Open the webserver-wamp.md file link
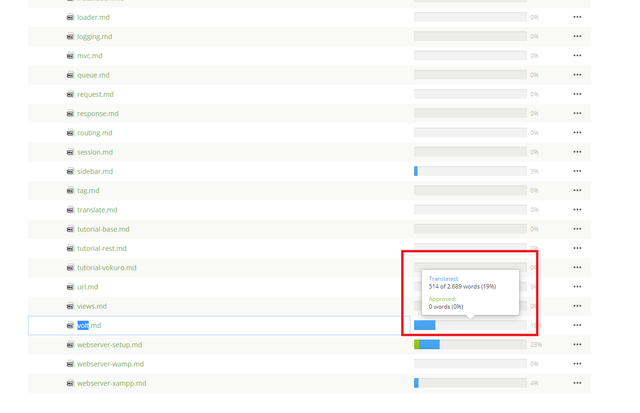The width and height of the screenshot is (640, 413). click(110, 364)
